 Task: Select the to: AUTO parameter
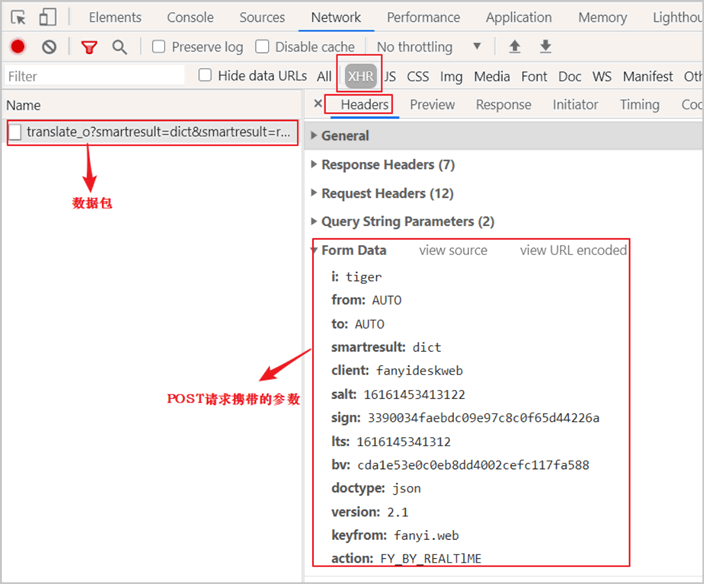click(358, 324)
